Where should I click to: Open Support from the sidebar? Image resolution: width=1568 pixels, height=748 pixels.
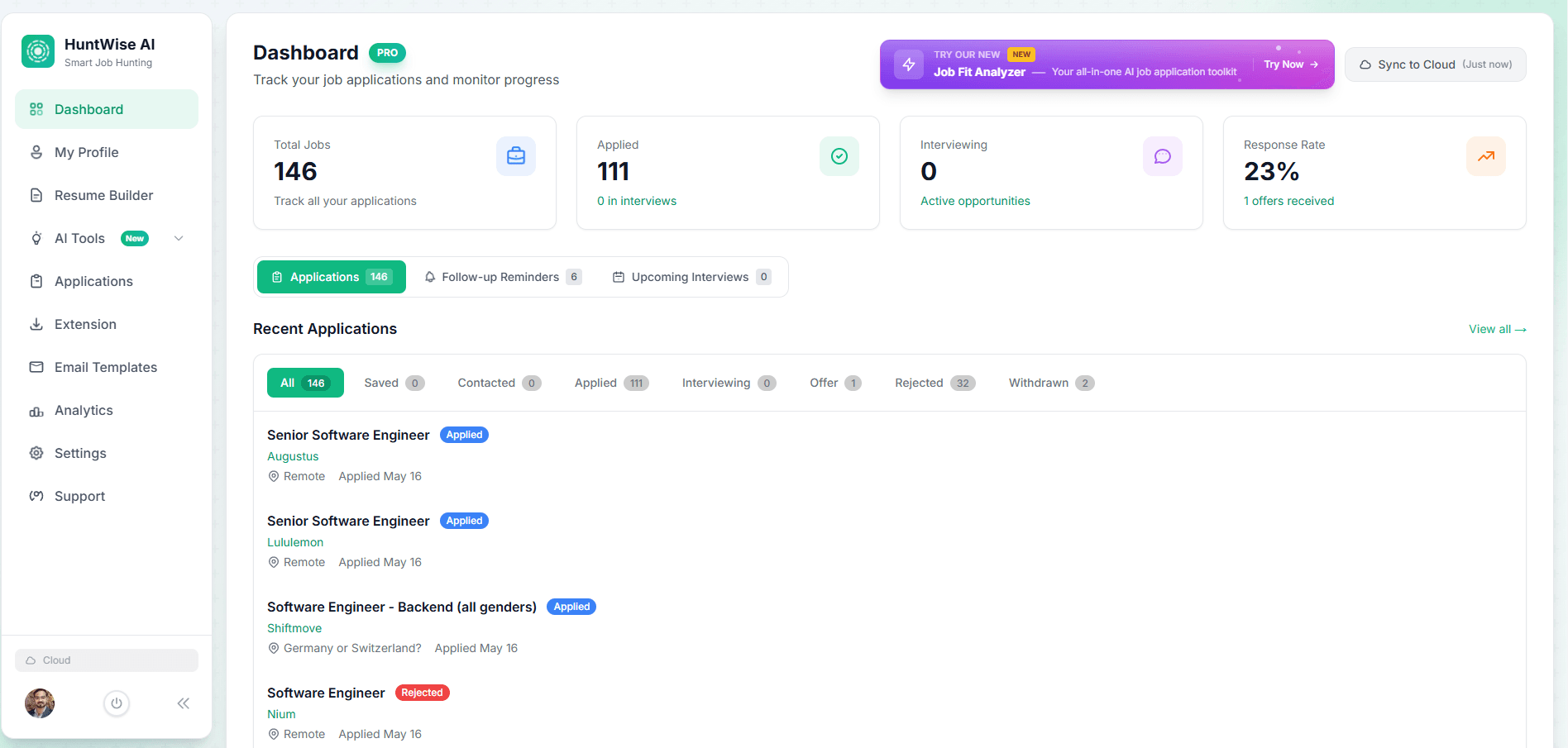pyautogui.click(x=107, y=496)
